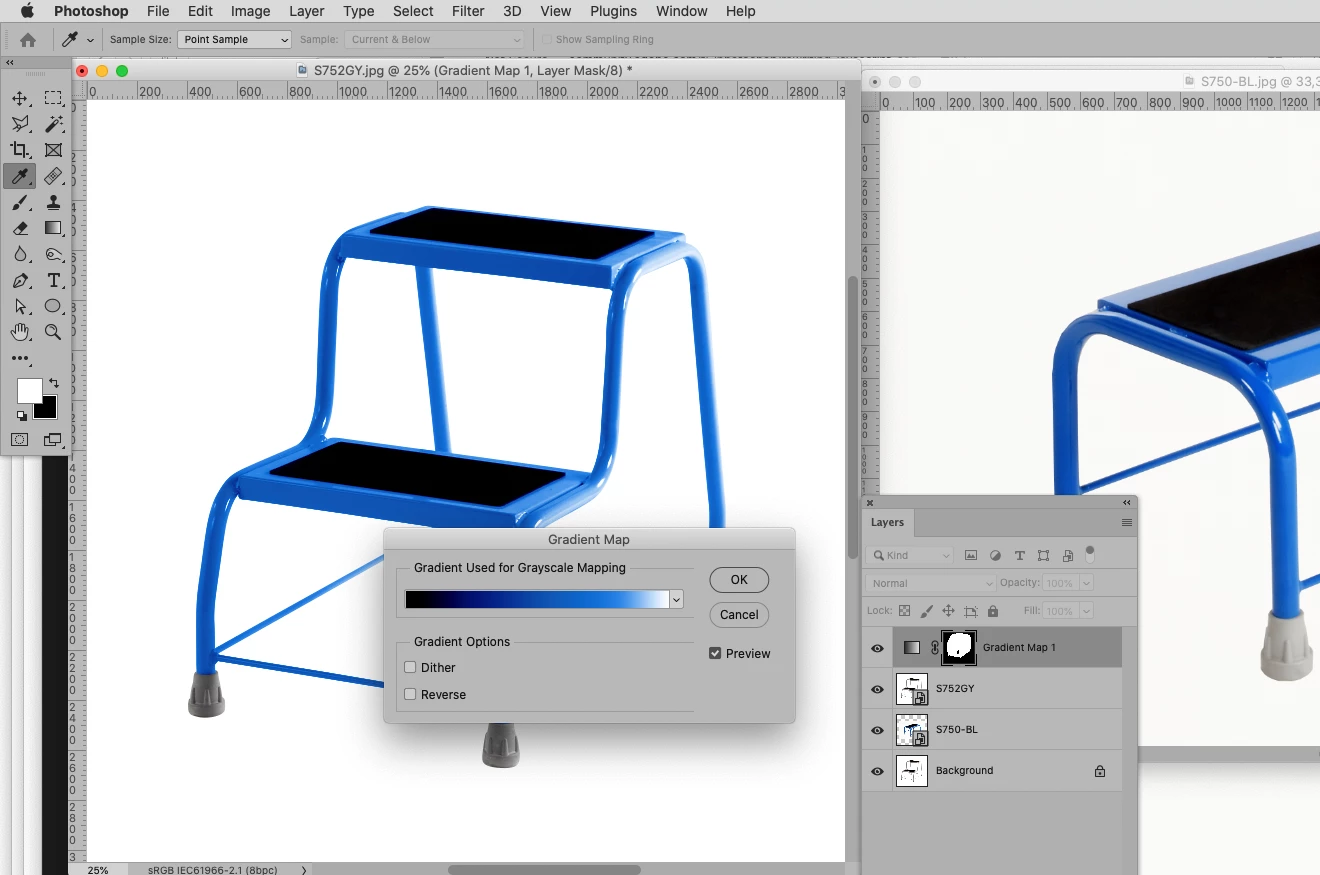
Task: Open the Image menu
Action: [250, 11]
